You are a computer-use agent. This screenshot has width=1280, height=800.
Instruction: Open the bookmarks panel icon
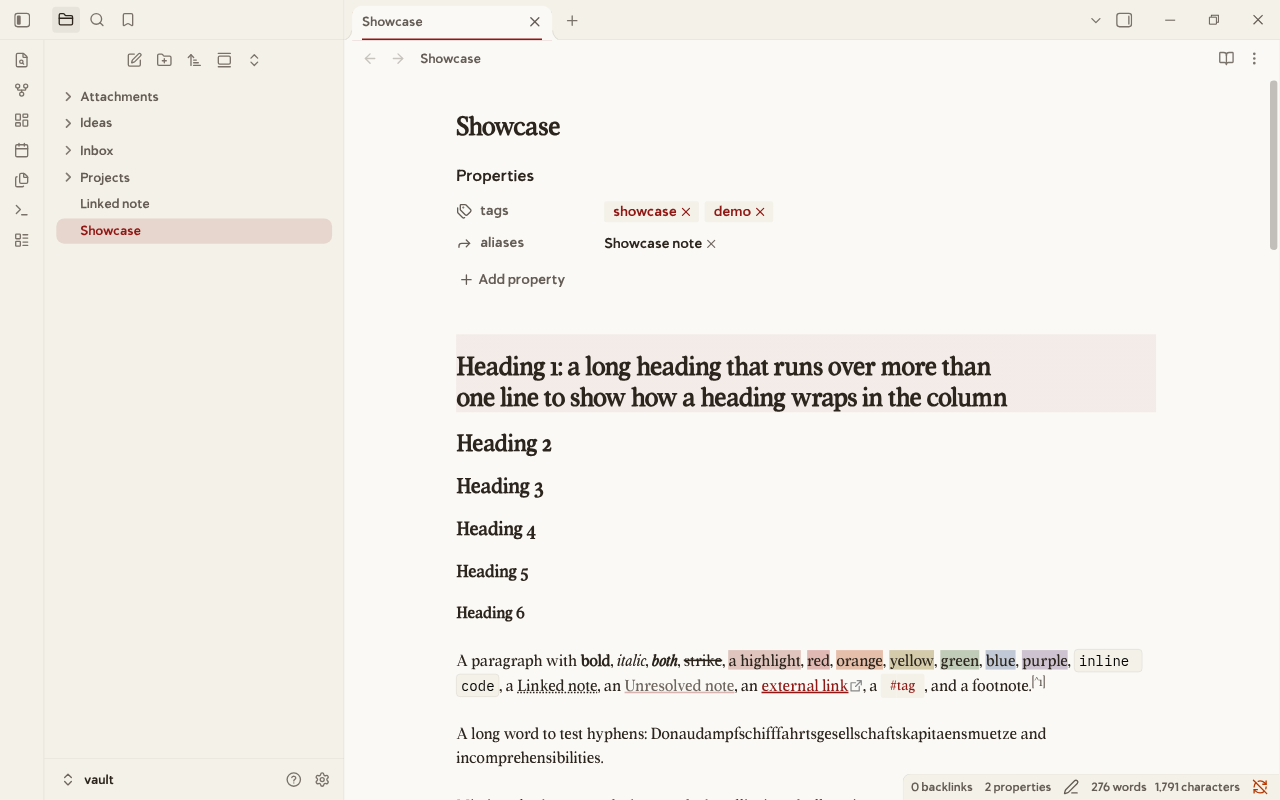[x=128, y=20]
